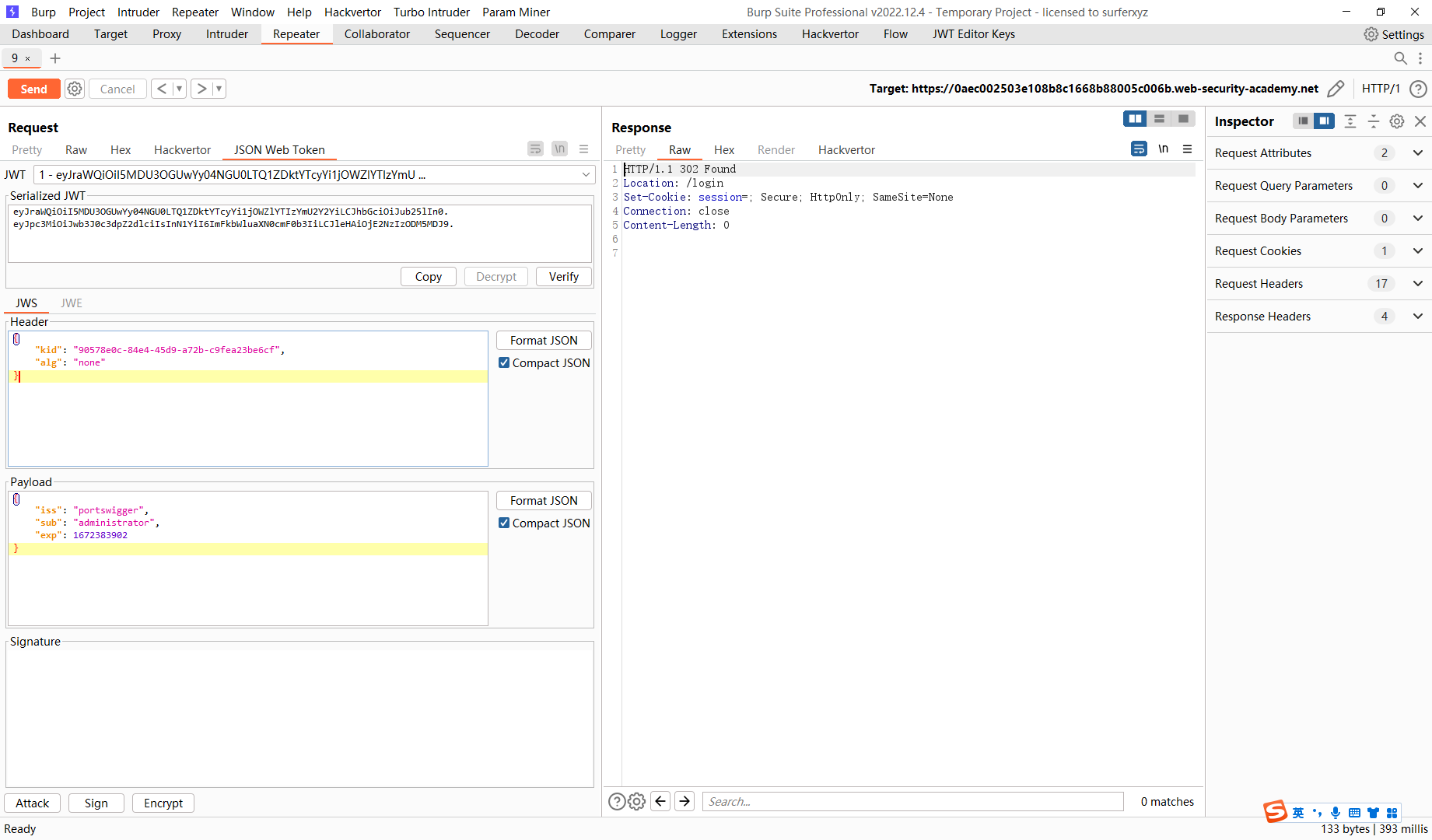Collapse all Inspector sections
This screenshot has height=840, width=1432.
click(1374, 121)
